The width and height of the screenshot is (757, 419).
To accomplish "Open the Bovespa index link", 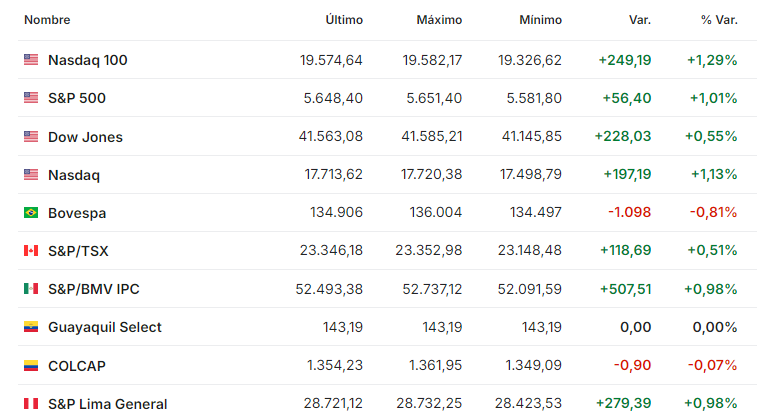I will point(76,213).
